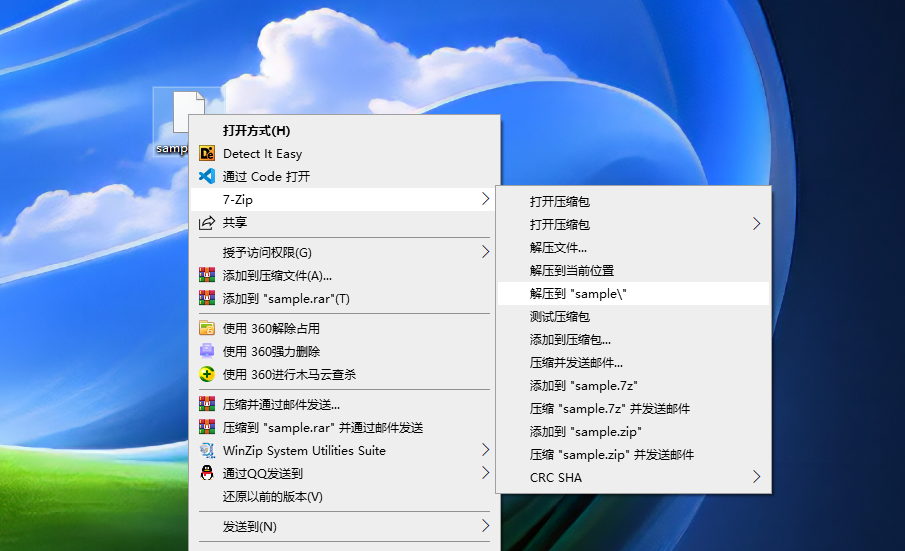Viewport: 905px width, 551px height.
Task: Click WinRAR icon beside 压缩到 "sample.rar" 并通过邮件发送
Action: [x=207, y=427]
